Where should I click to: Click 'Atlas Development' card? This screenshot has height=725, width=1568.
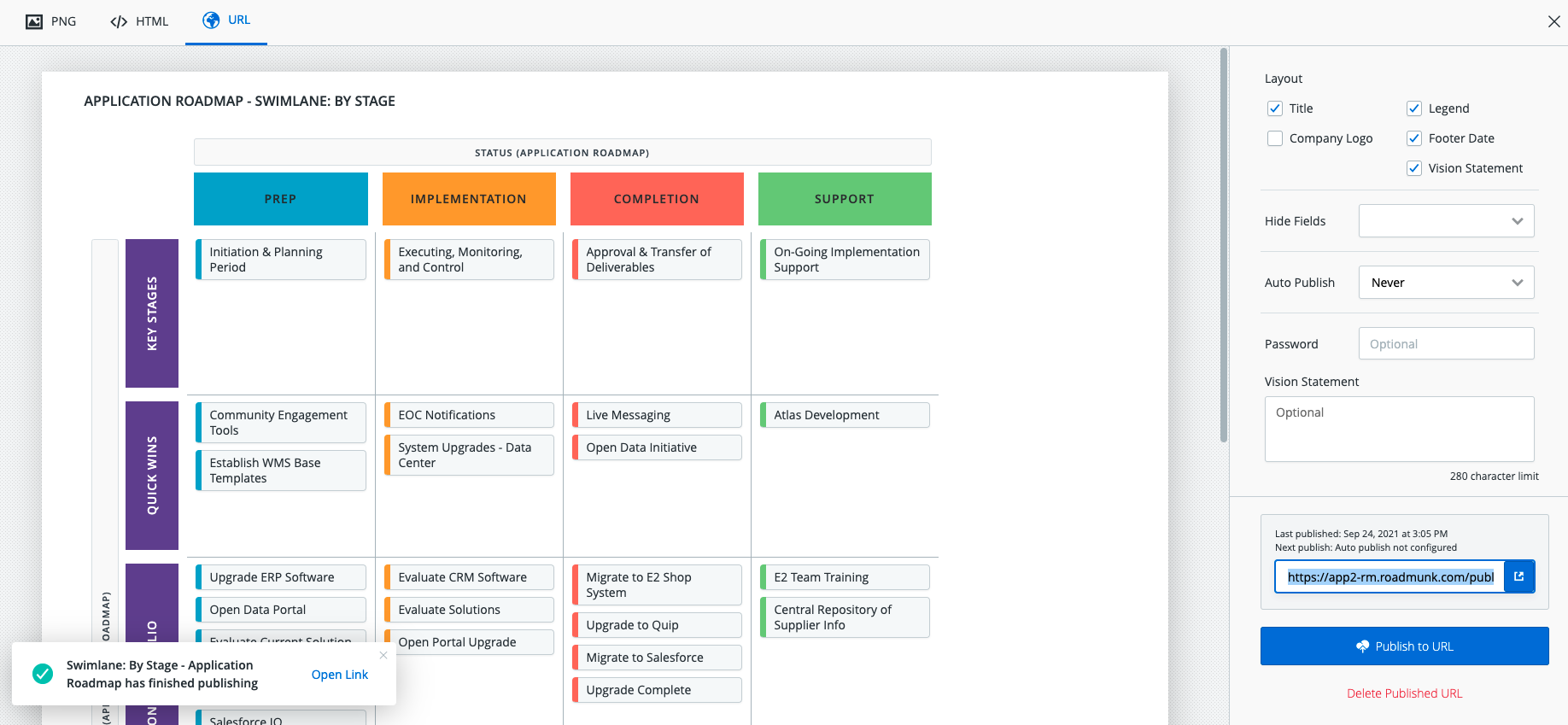pyautogui.click(x=845, y=415)
